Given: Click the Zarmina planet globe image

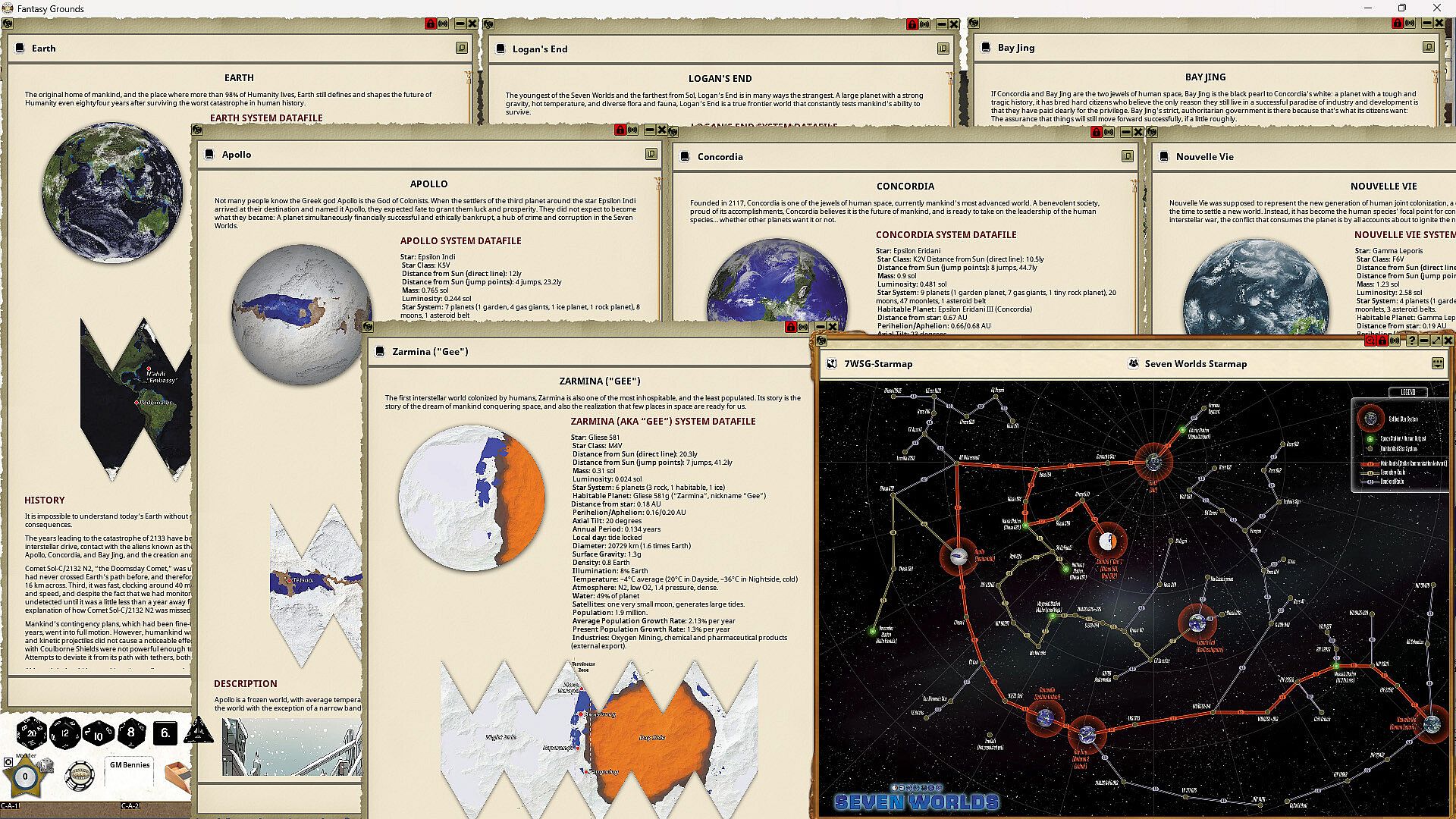Looking at the screenshot, I should click(472, 497).
